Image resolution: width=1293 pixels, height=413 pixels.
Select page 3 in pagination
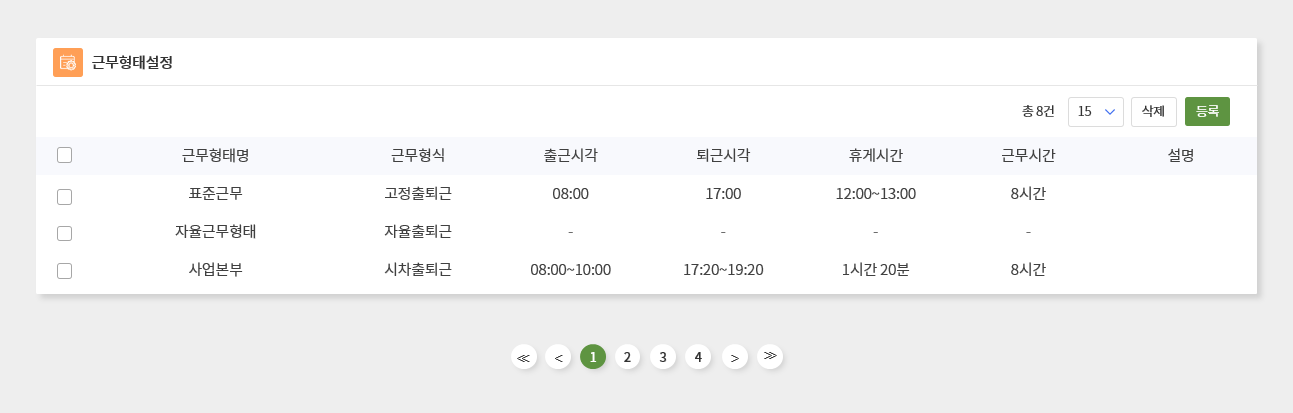point(663,357)
